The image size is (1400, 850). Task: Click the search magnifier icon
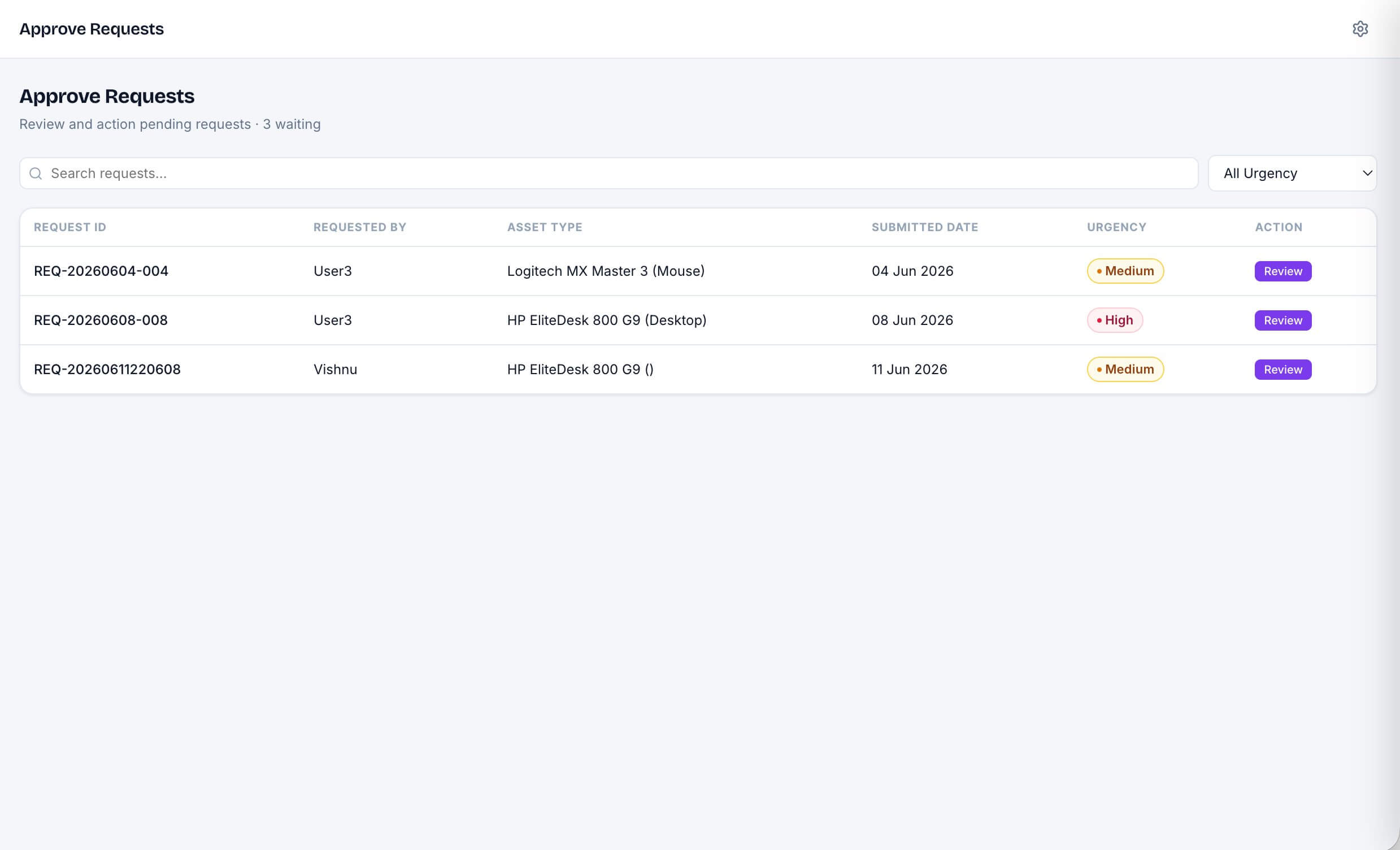(x=36, y=174)
